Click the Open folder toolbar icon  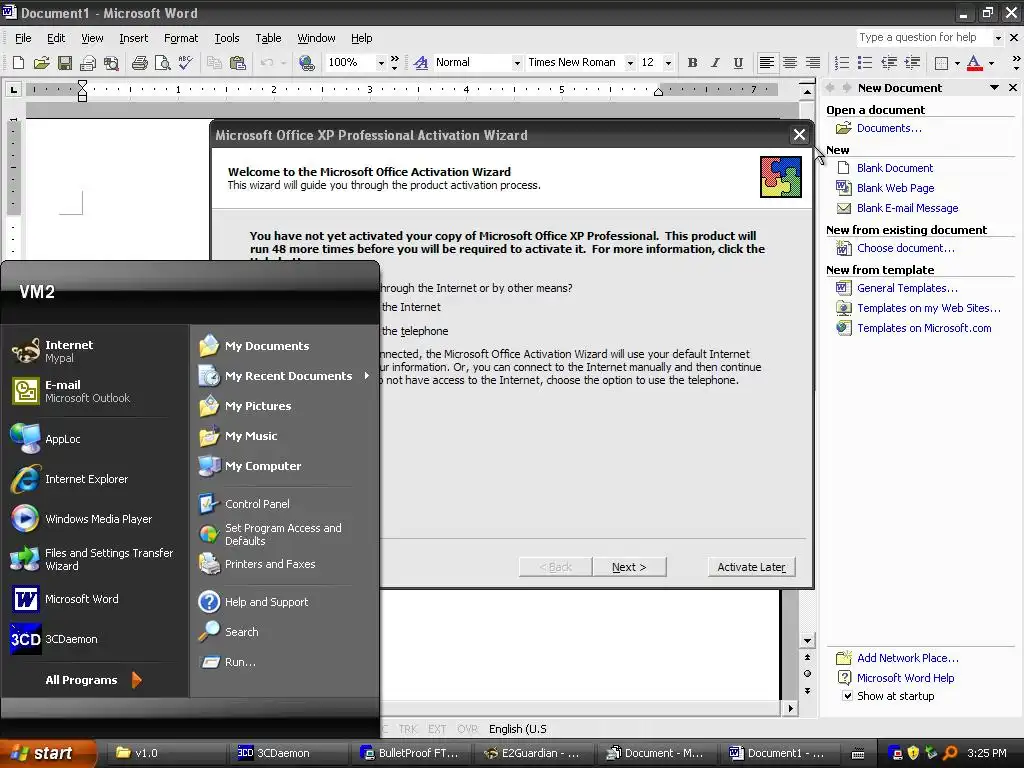coord(42,63)
